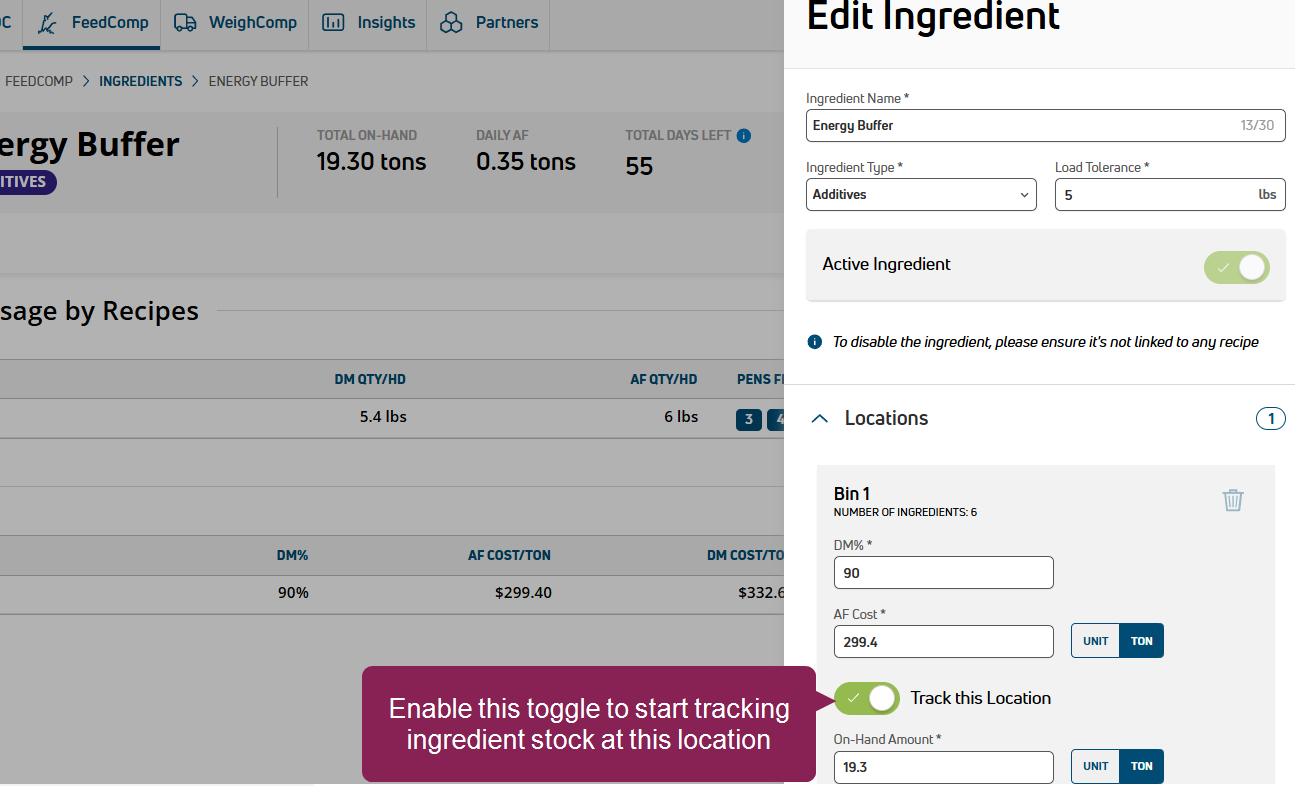Go to INGREDIENTS breadcrumb link

(x=140, y=81)
